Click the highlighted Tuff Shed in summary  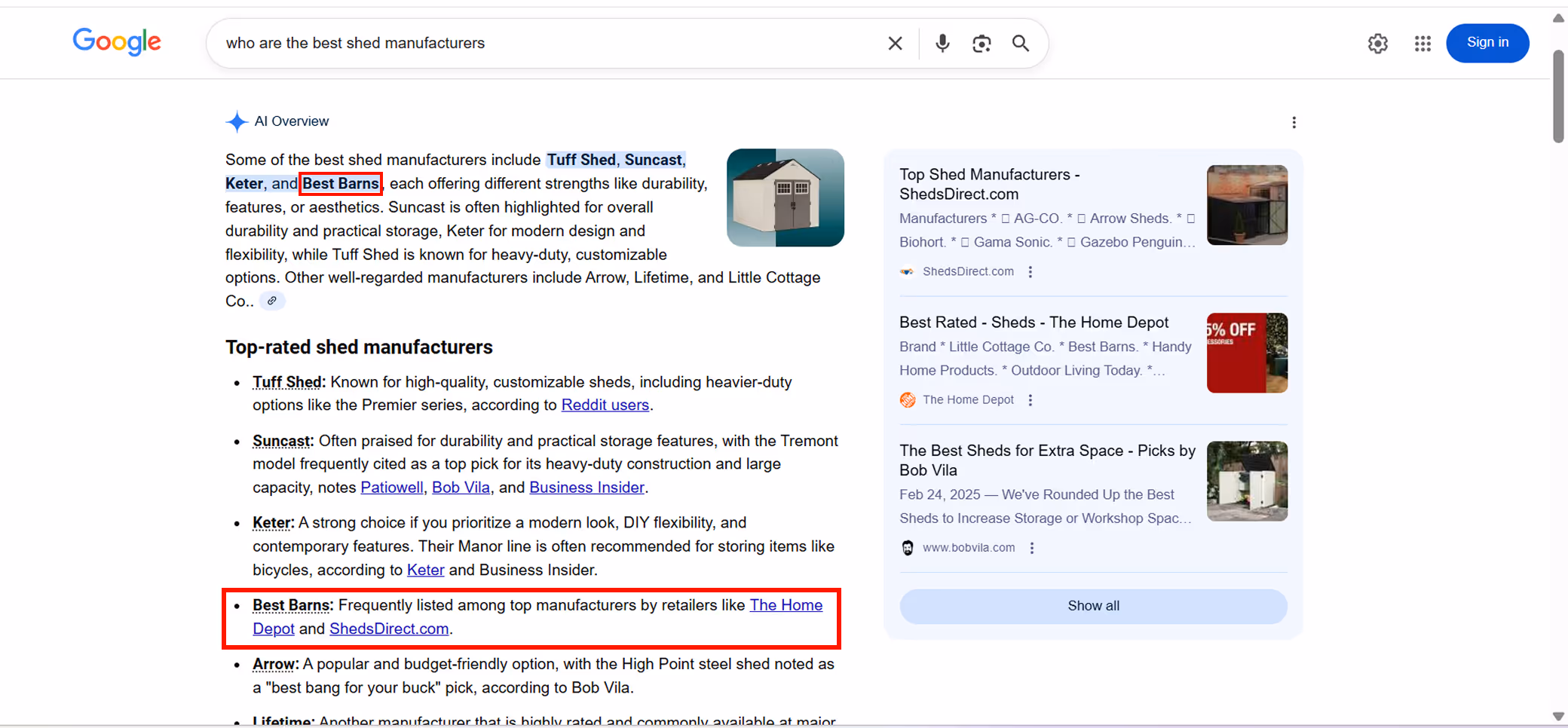tap(581, 160)
